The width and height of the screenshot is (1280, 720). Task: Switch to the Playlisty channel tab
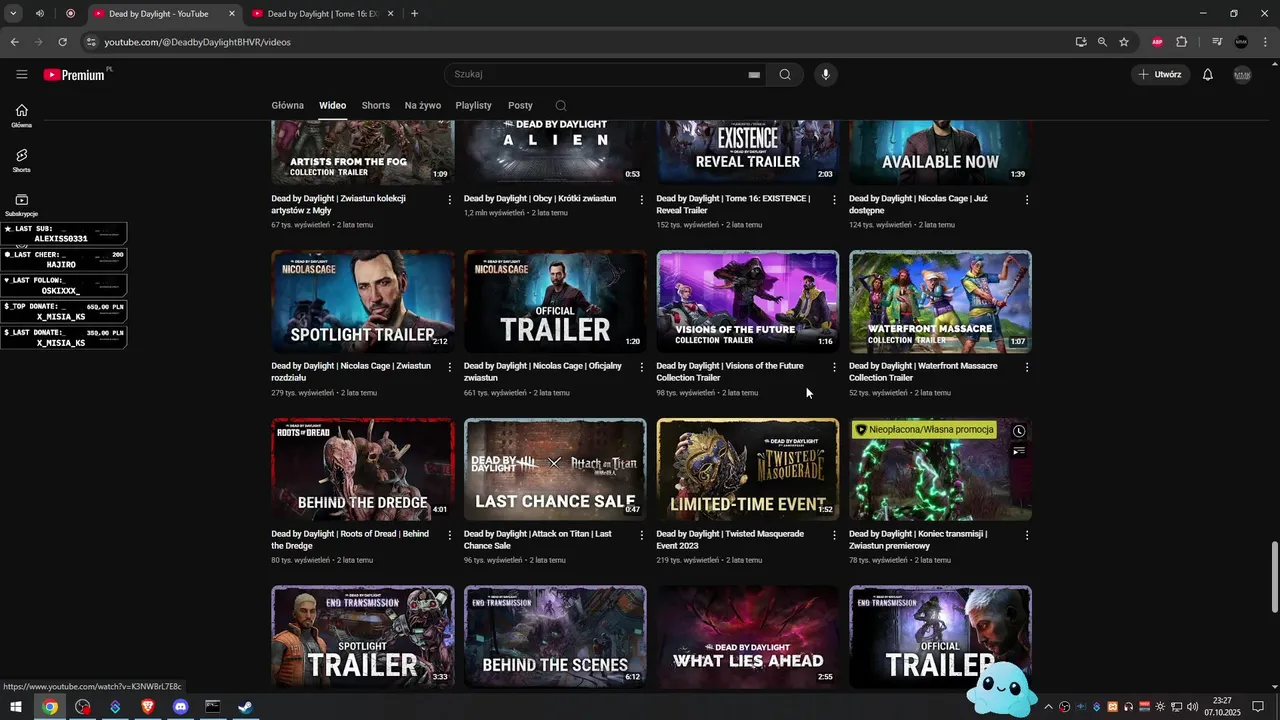(473, 105)
